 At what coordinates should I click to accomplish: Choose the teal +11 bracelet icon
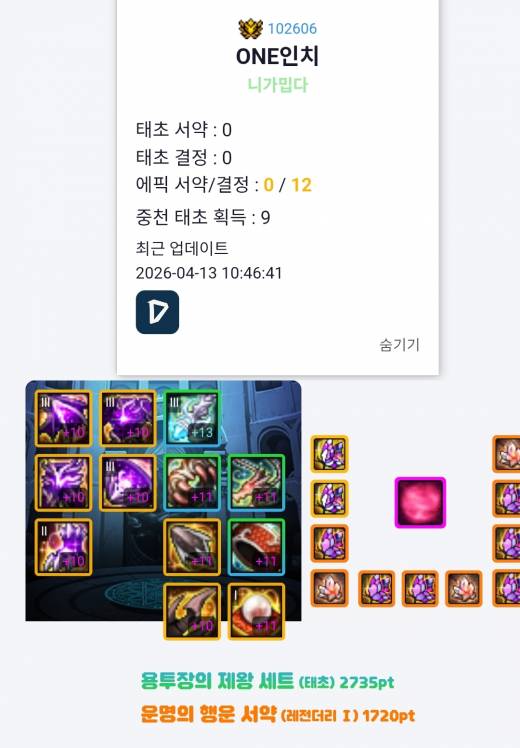point(257,482)
